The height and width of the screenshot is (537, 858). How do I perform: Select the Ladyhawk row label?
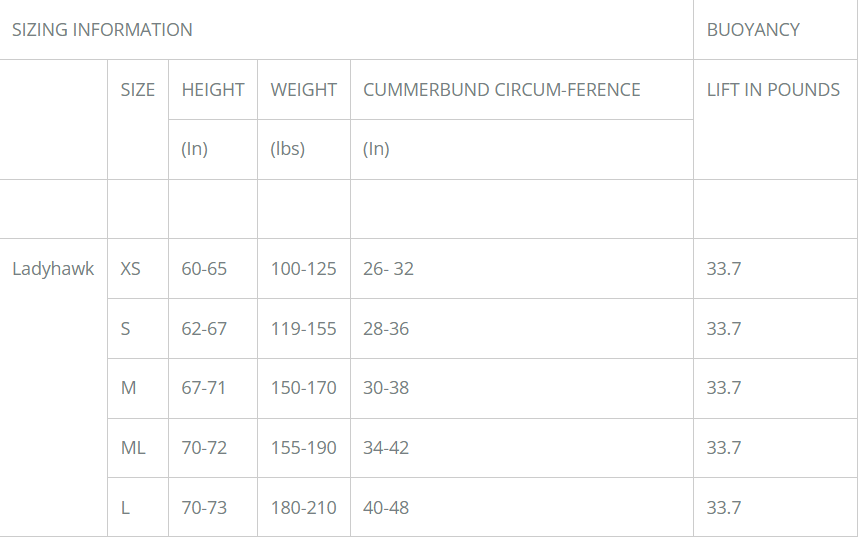(53, 269)
